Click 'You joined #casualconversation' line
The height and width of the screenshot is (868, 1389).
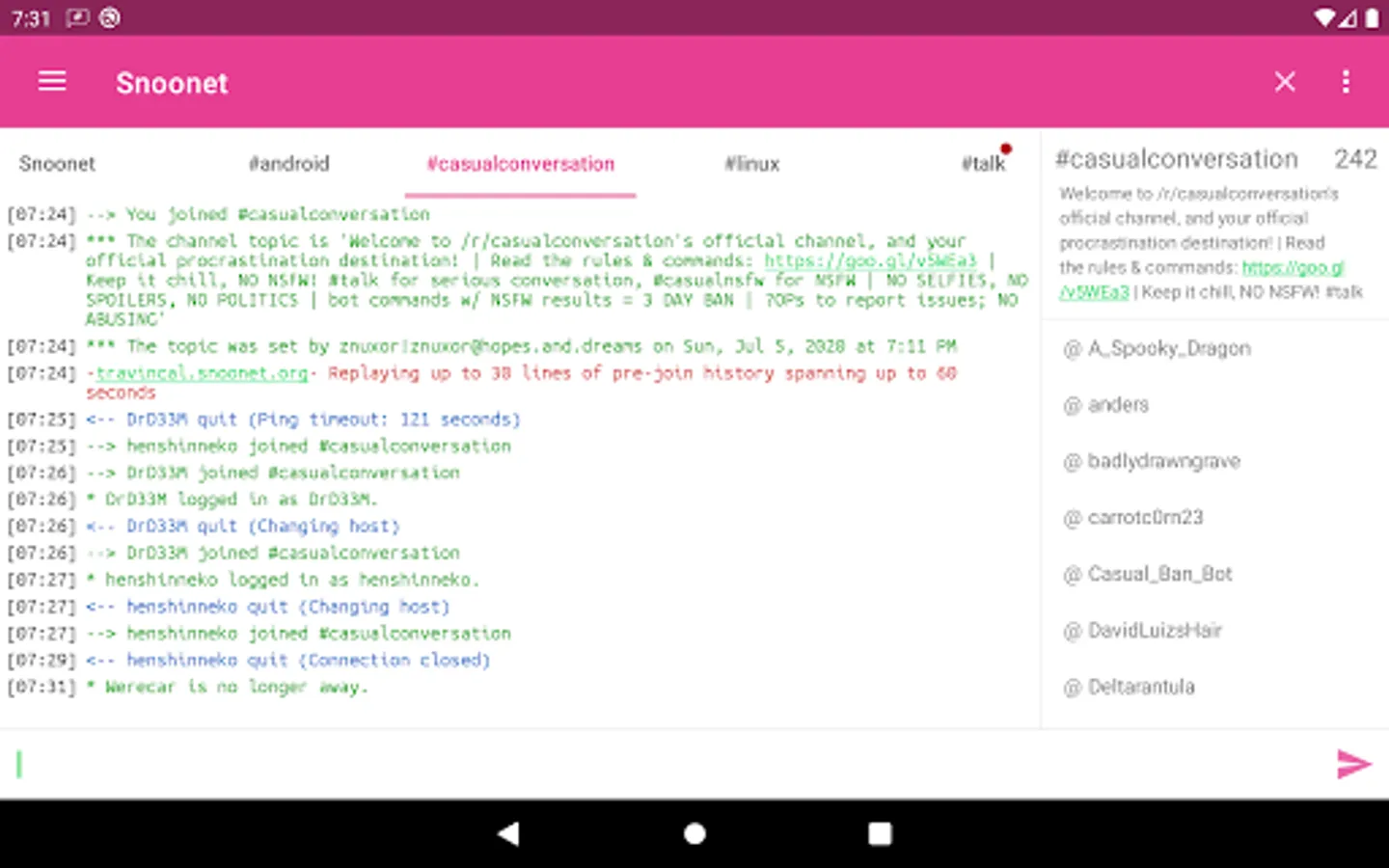tap(219, 214)
